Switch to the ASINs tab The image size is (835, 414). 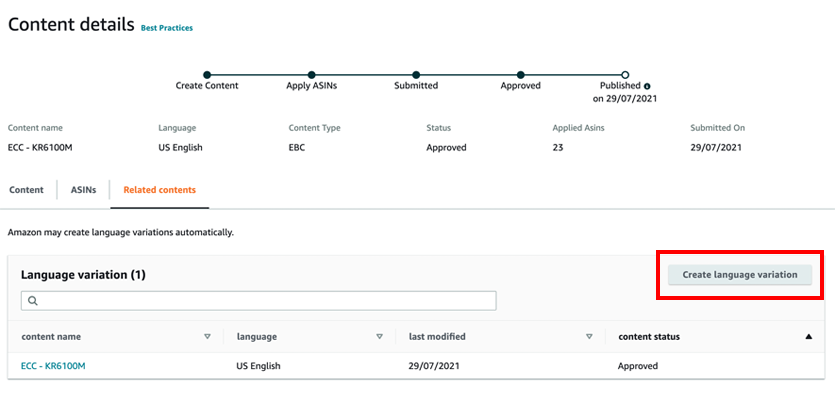tap(84, 190)
